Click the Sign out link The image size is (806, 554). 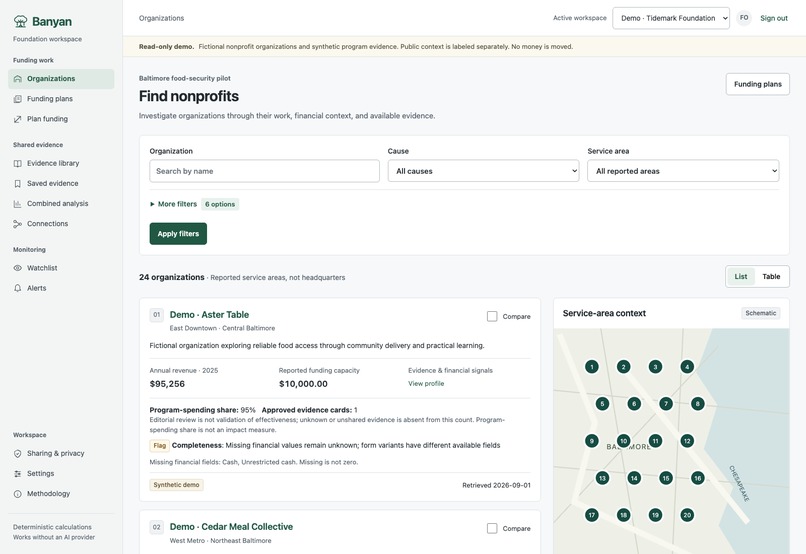774,18
